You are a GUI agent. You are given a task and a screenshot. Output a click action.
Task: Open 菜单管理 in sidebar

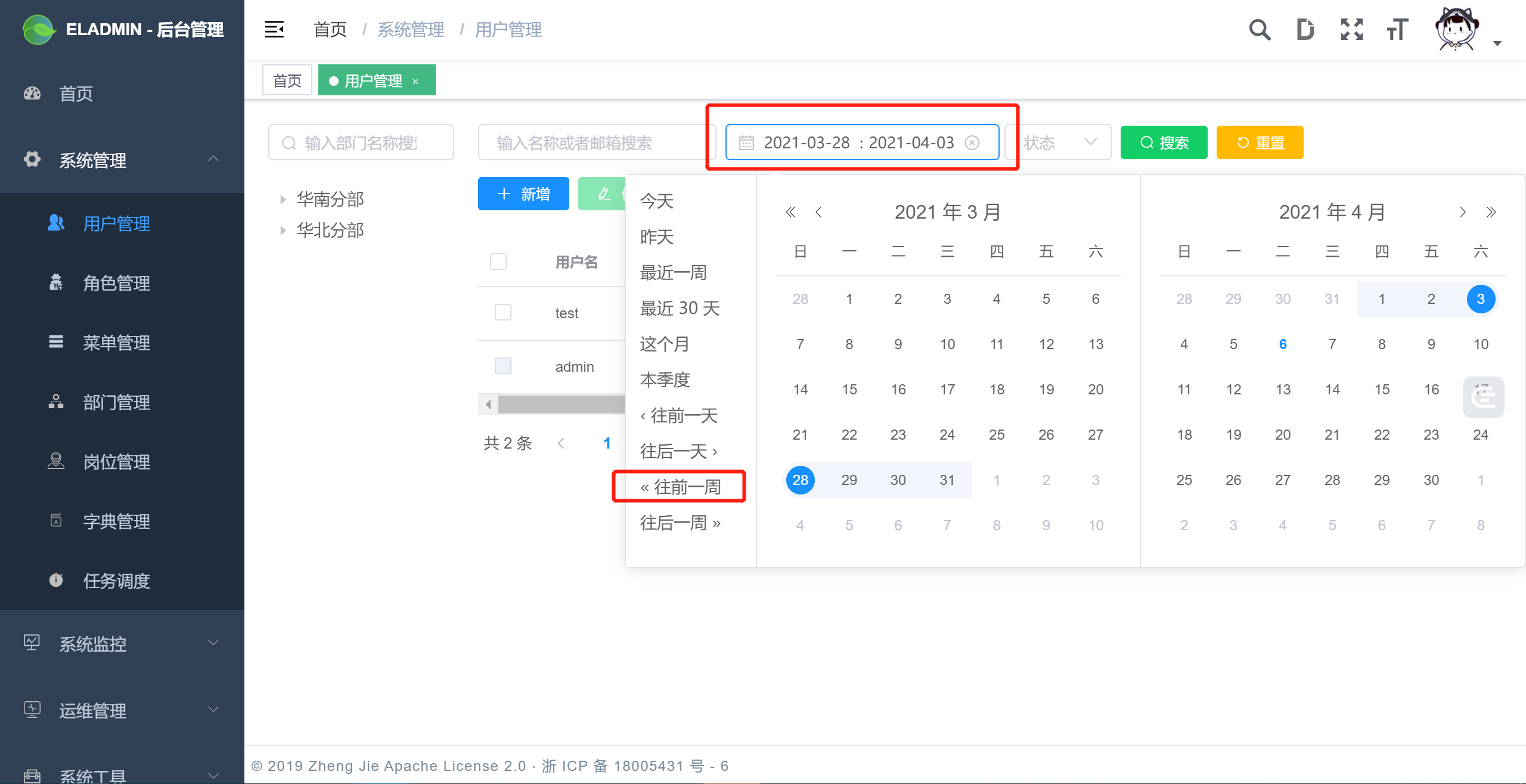point(122,343)
